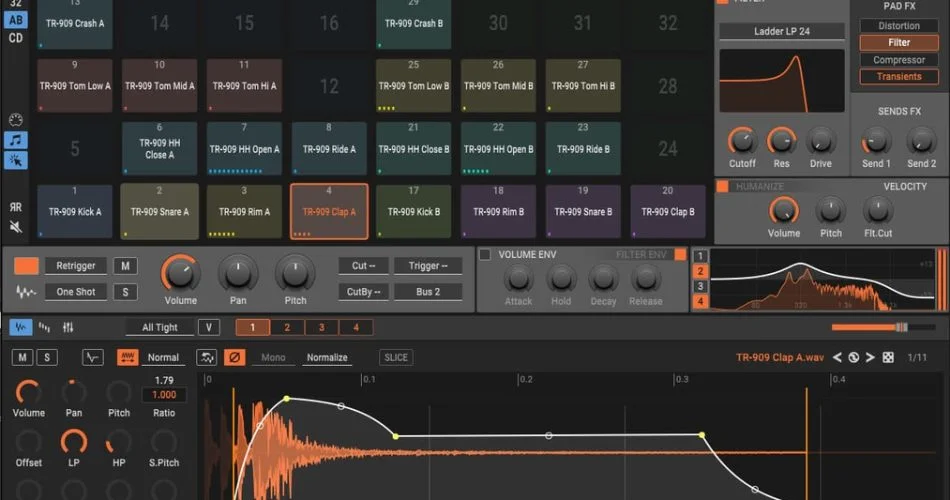Enable the Volume Env checkbox
This screenshot has height=500, width=950.
[x=485, y=255]
